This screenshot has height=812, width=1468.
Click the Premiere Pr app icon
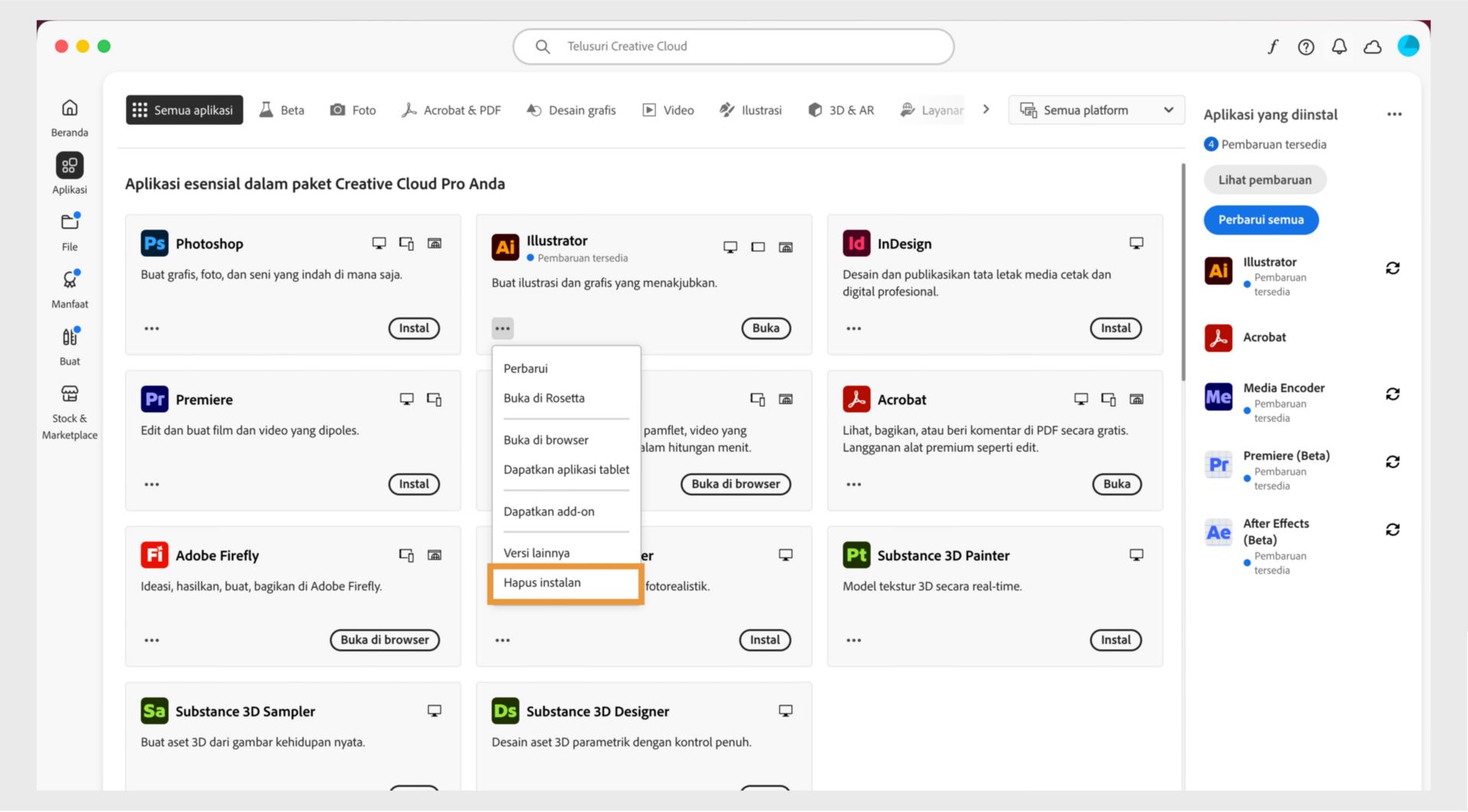(154, 399)
